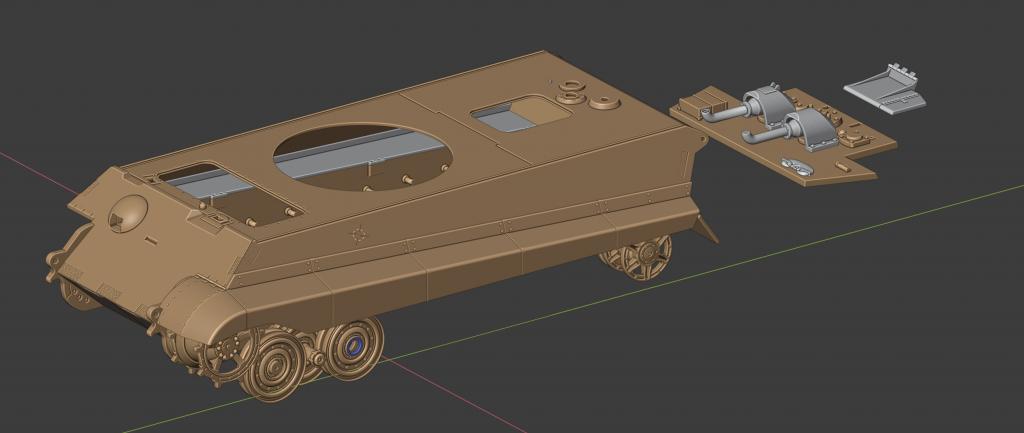Click the red X-axis line
The height and width of the screenshot is (433, 1024).
(x=30, y=166)
